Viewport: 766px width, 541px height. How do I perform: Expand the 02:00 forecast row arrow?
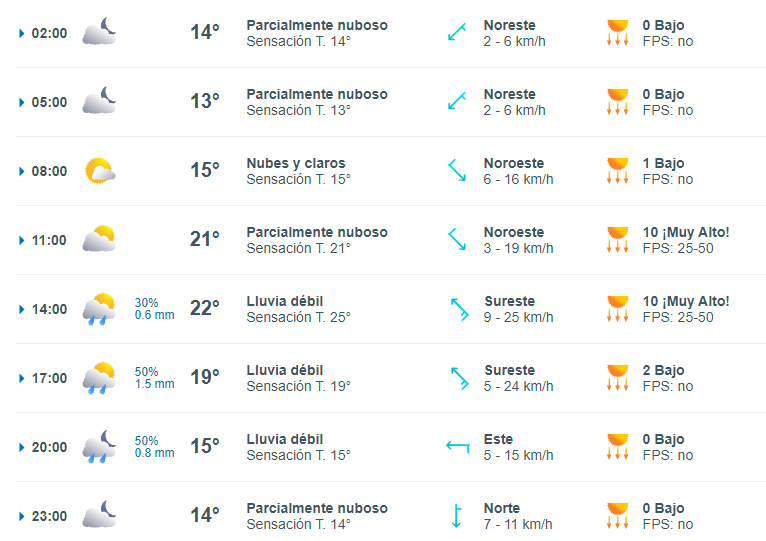point(21,33)
